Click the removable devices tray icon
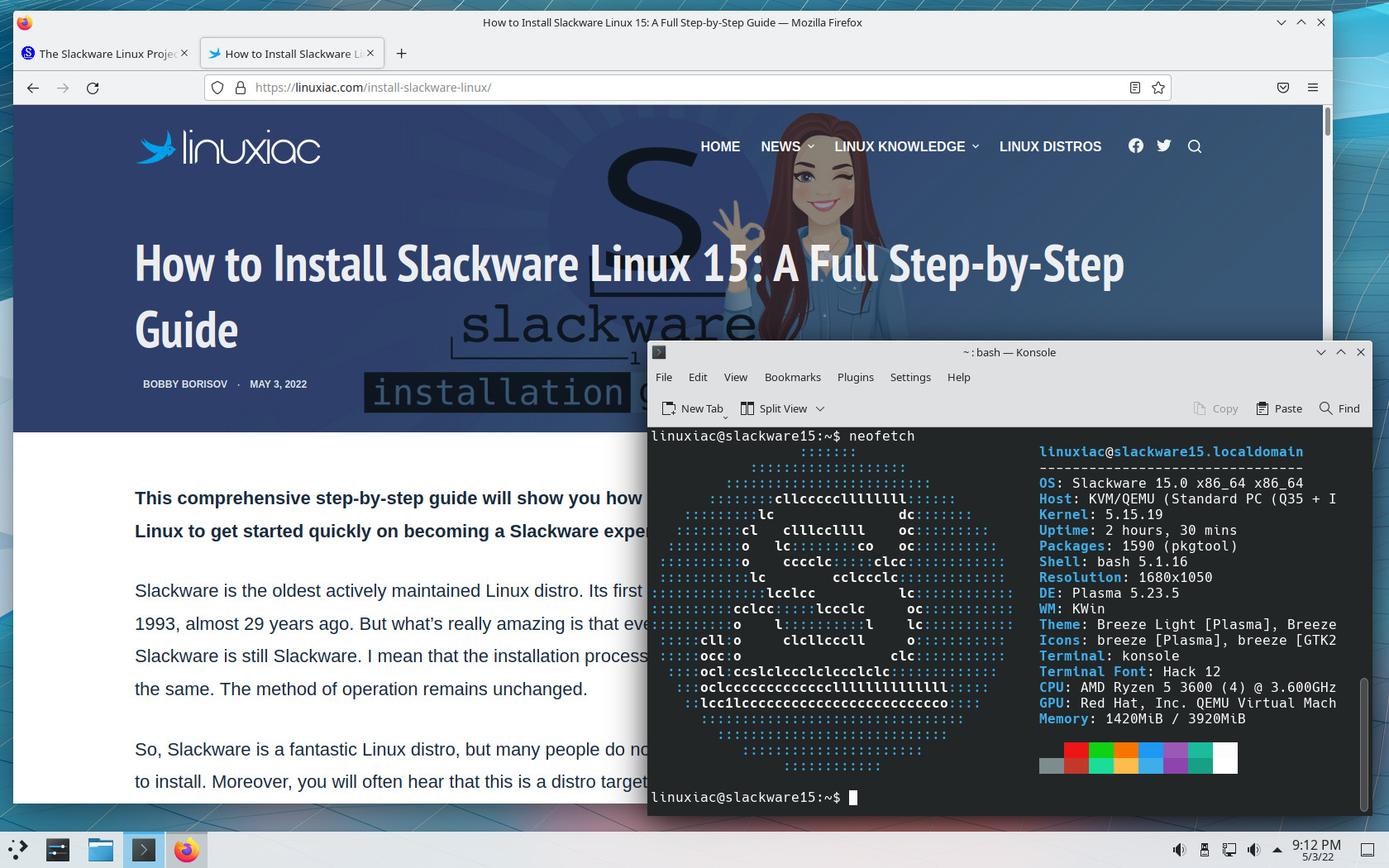 coord(1205,850)
